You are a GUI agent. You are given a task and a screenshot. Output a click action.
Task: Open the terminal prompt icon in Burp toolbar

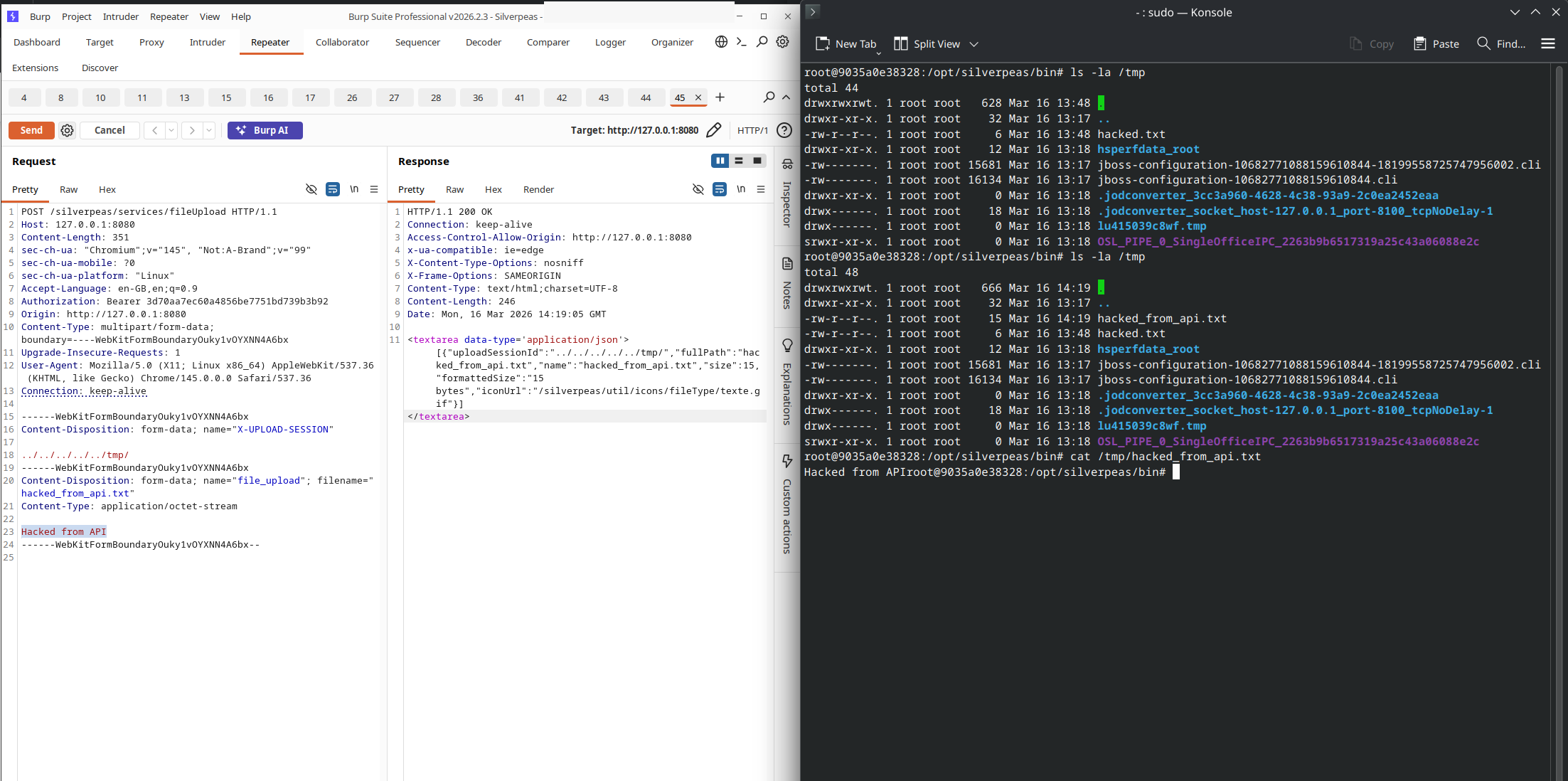pyautogui.click(x=742, y=42)
